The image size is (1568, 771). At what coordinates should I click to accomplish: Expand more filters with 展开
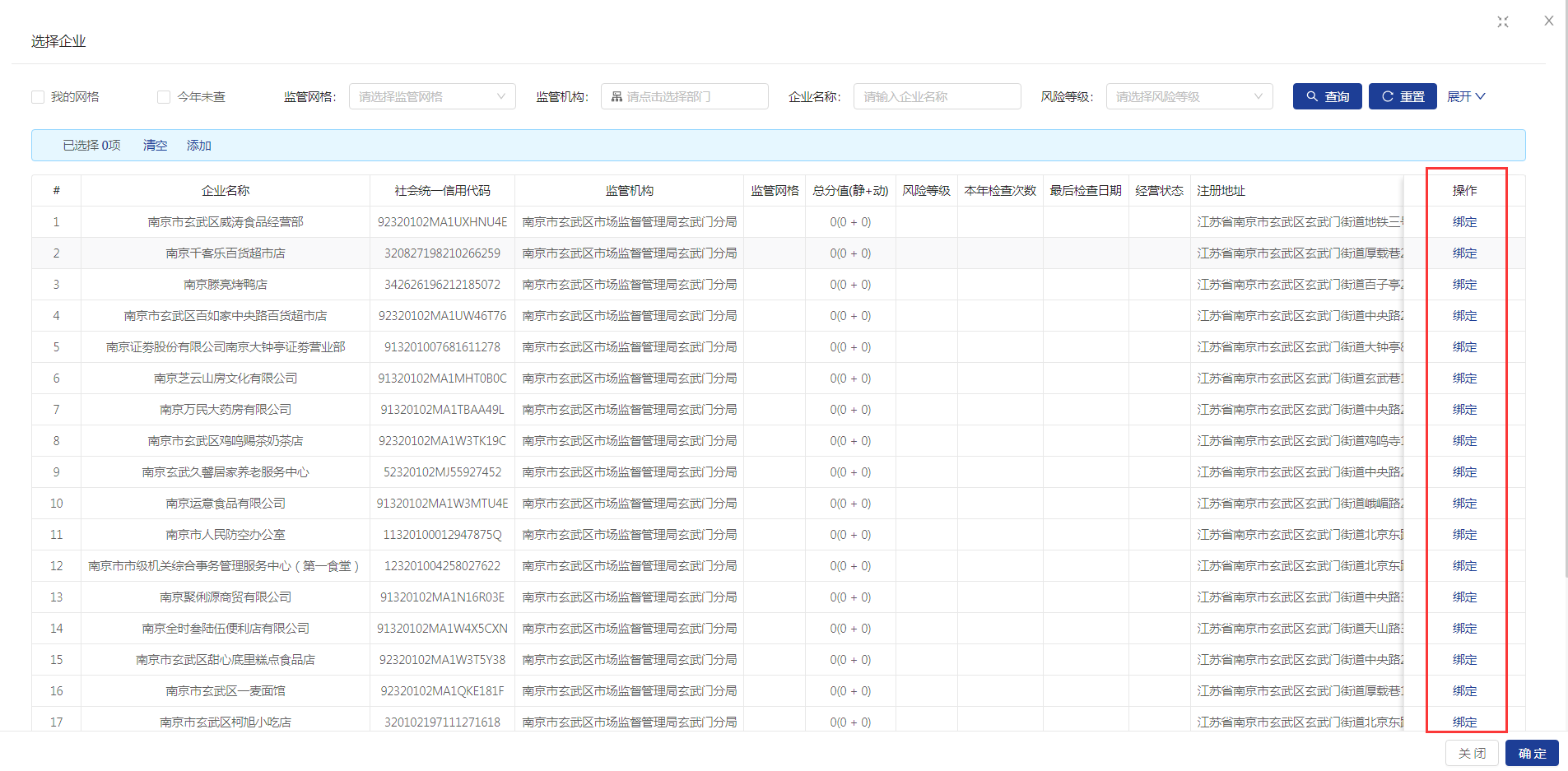[x=1465, y=96]
